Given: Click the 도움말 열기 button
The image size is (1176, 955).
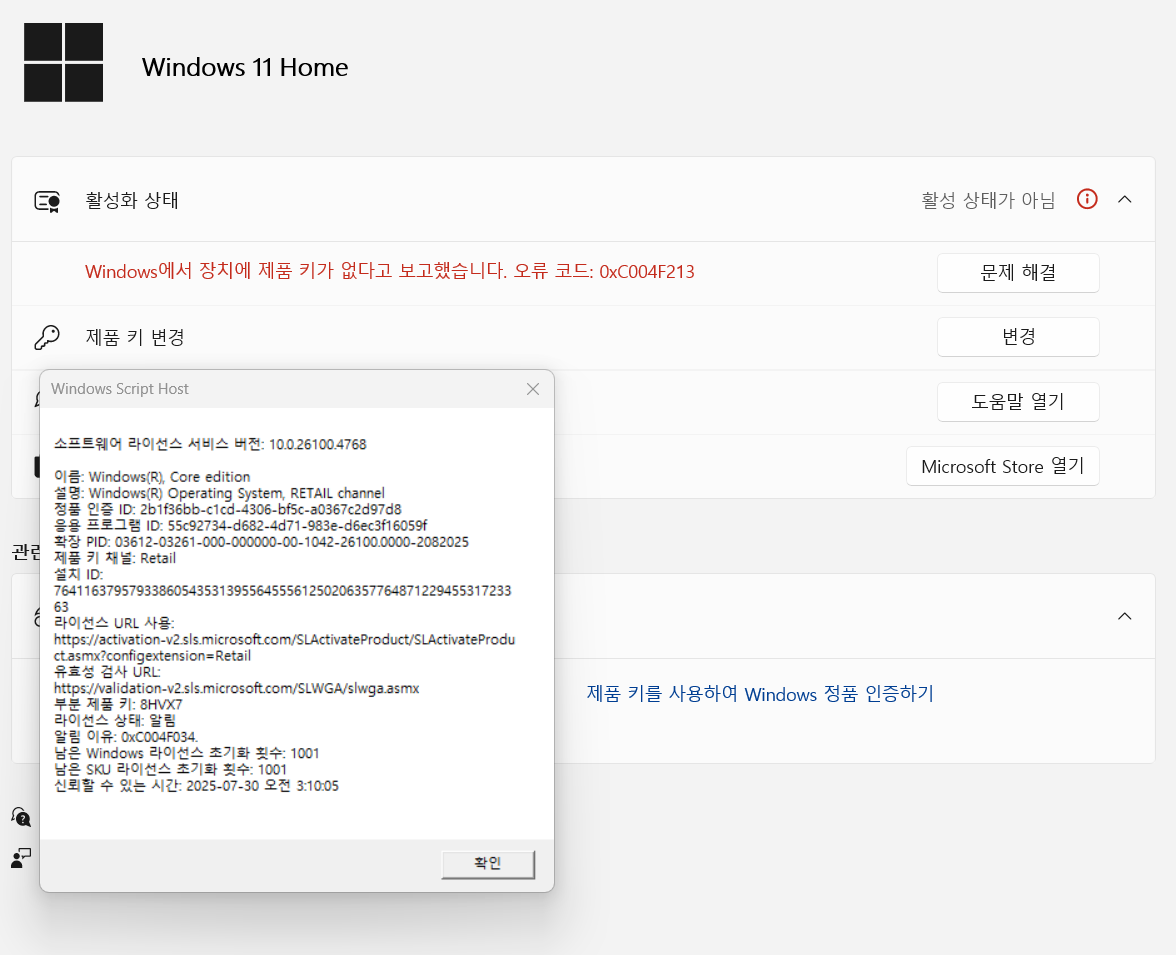Looking at the screenshot, I should click(1018, 402).
